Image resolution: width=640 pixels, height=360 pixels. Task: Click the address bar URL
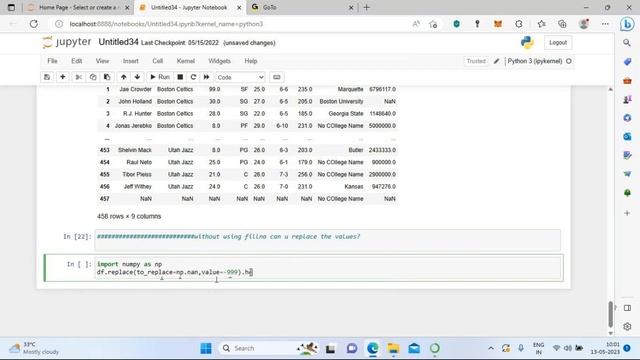pyautogui.click(x=167, y=24)
